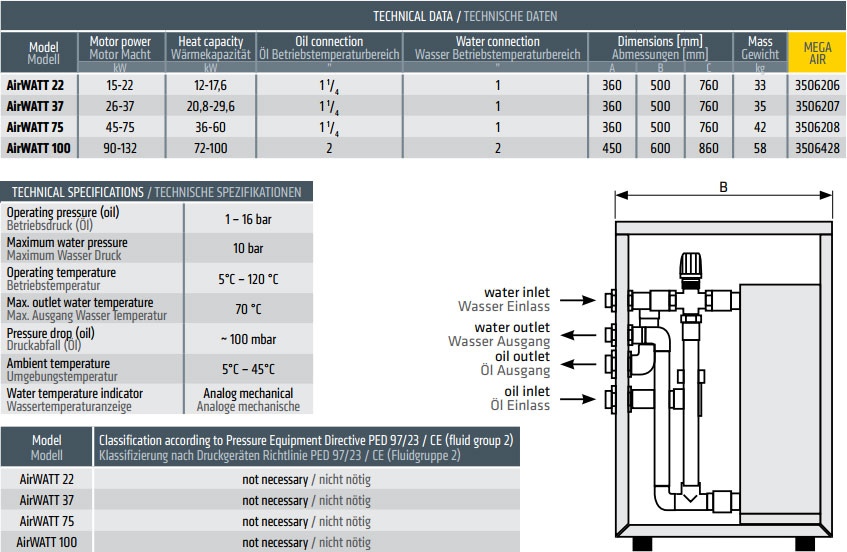Select ambient temperature 5°C – 45°C
847x552 pixels.
248,369
